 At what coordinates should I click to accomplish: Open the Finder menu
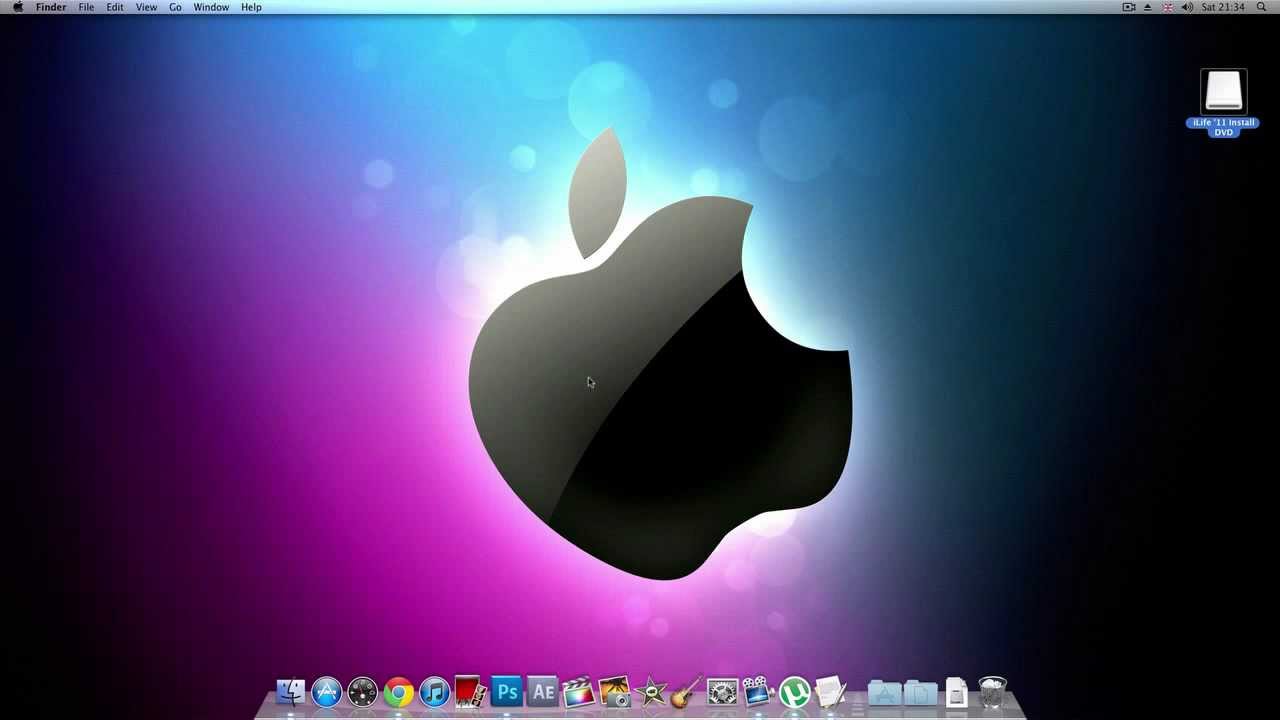point(51,7)
